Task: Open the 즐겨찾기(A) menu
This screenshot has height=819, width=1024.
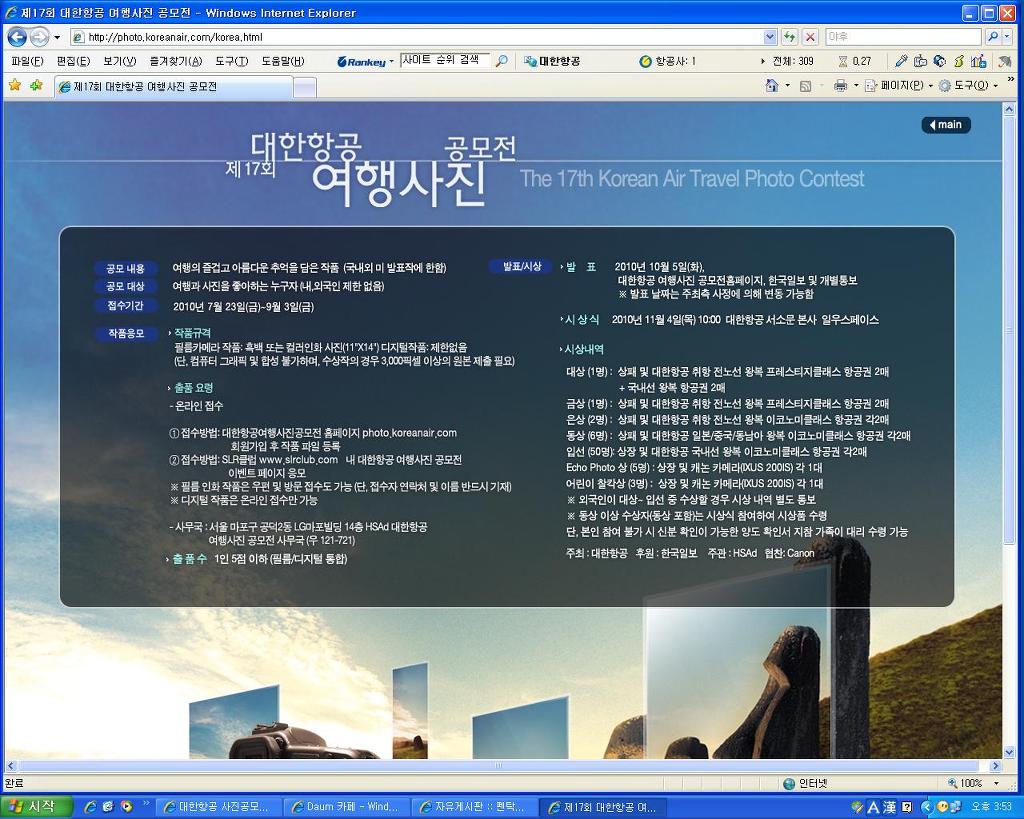Action: (x=175, y=61)
